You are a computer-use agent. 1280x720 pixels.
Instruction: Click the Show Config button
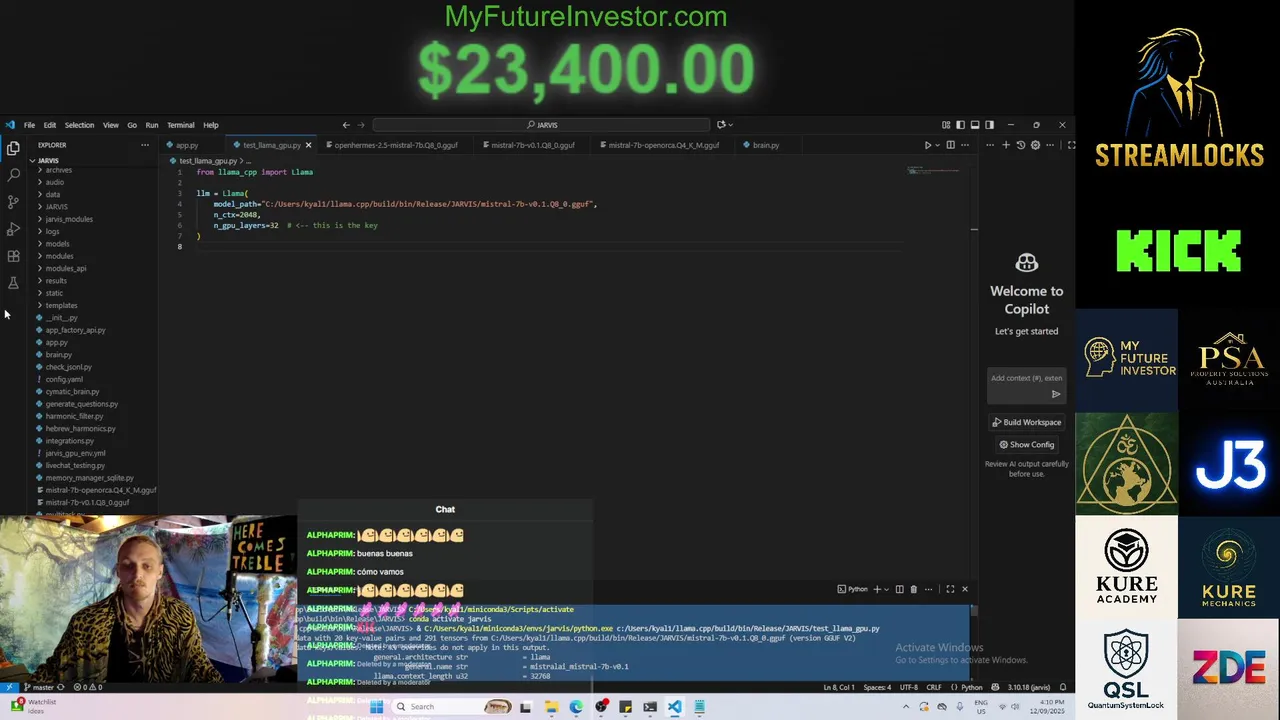coord(1026,445)
